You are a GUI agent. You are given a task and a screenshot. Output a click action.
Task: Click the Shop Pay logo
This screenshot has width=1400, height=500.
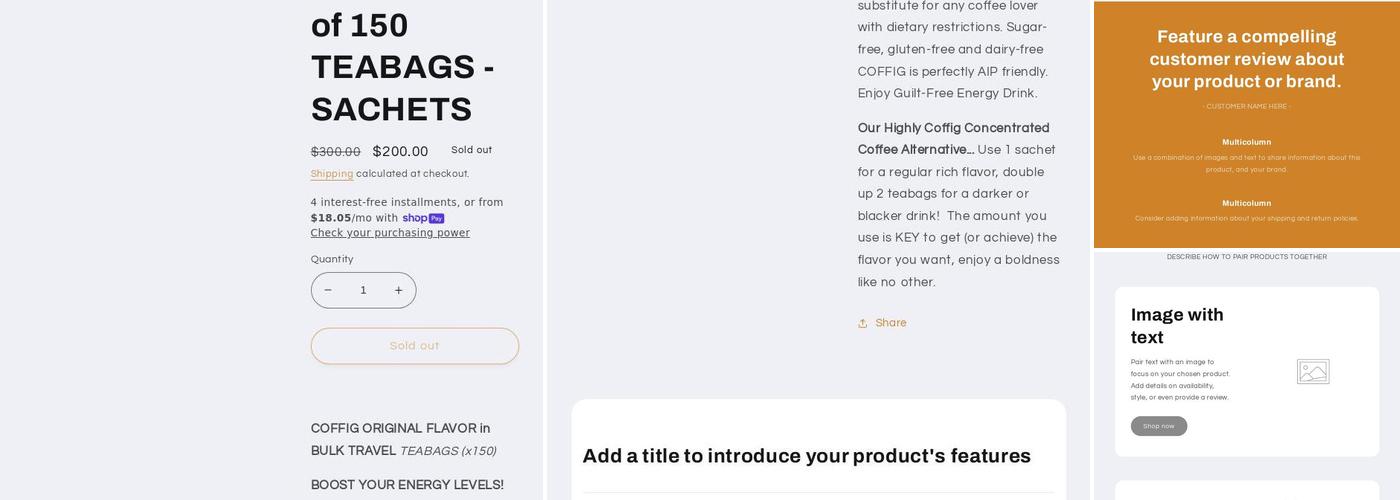pos(423,218)
